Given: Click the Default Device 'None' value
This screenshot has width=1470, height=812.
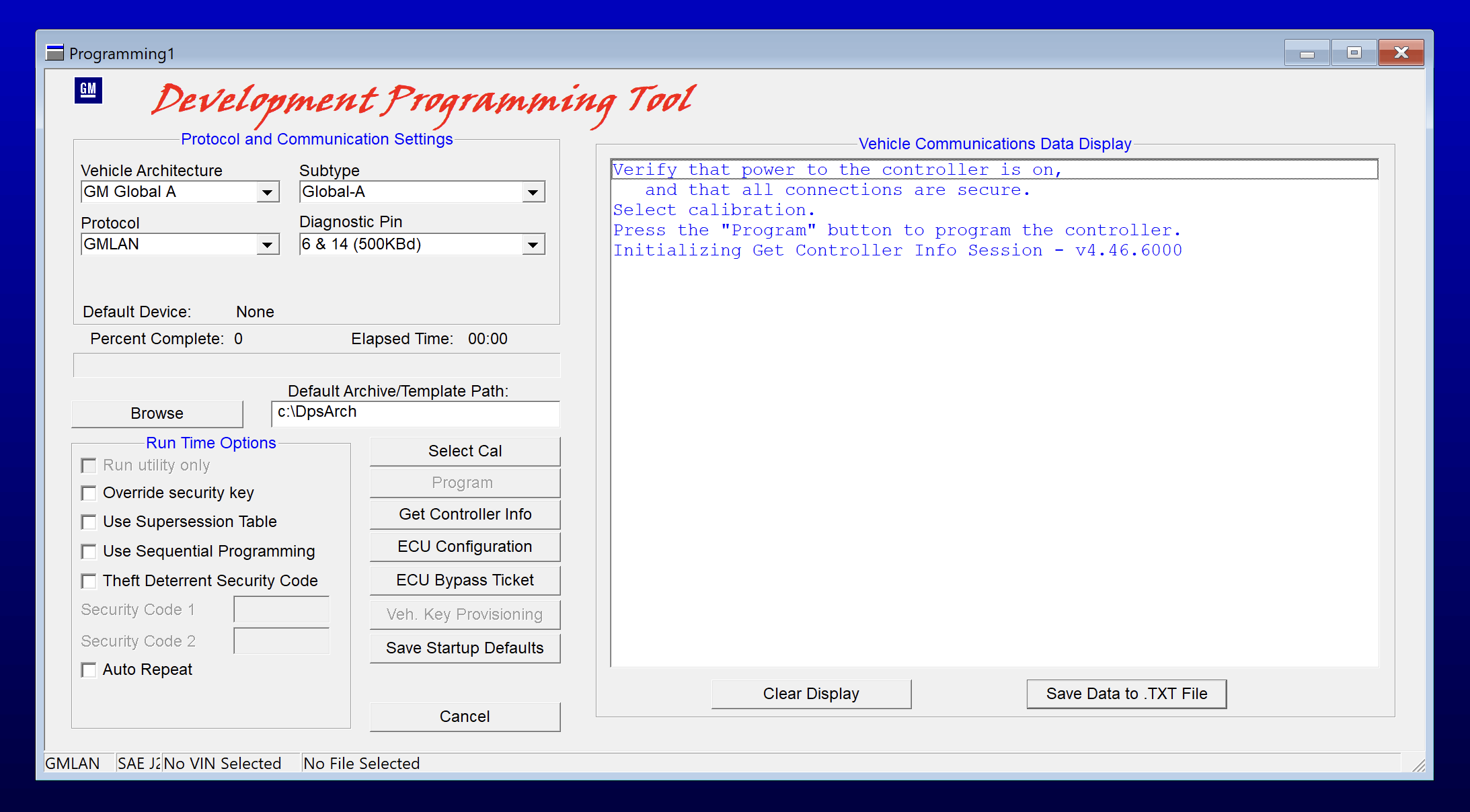Looking at the screenshot, I should click(255, 312).
